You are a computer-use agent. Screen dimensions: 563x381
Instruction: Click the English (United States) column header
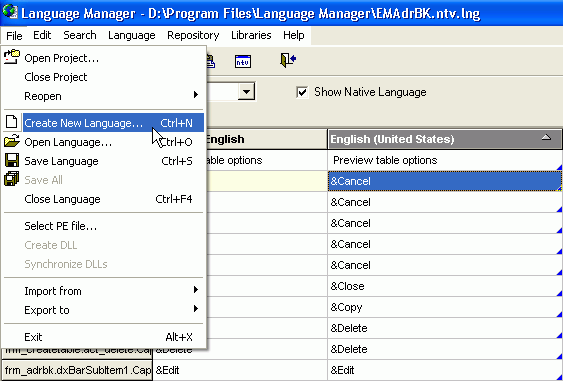point(445,139)
